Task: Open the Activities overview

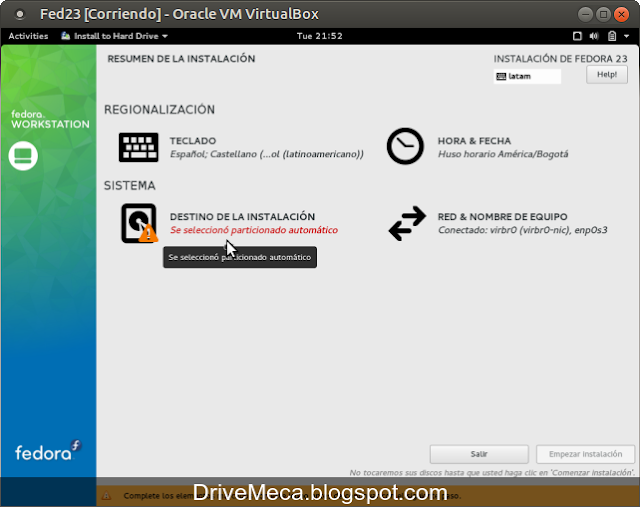Action: (28, 36)
